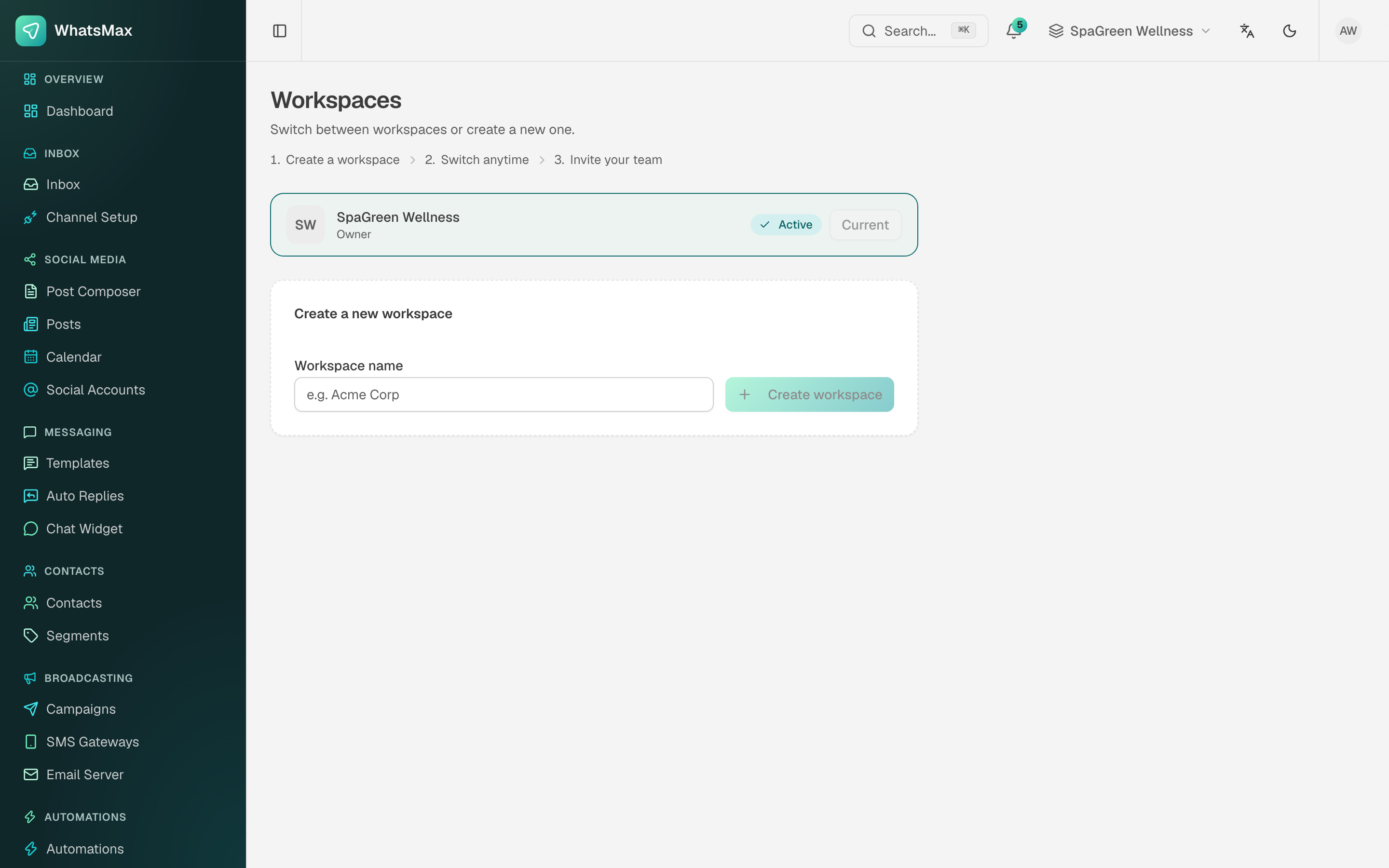Click the SW workspace avatar
The height and width of the screenshot is (868, 1389).
pos(305,224)
